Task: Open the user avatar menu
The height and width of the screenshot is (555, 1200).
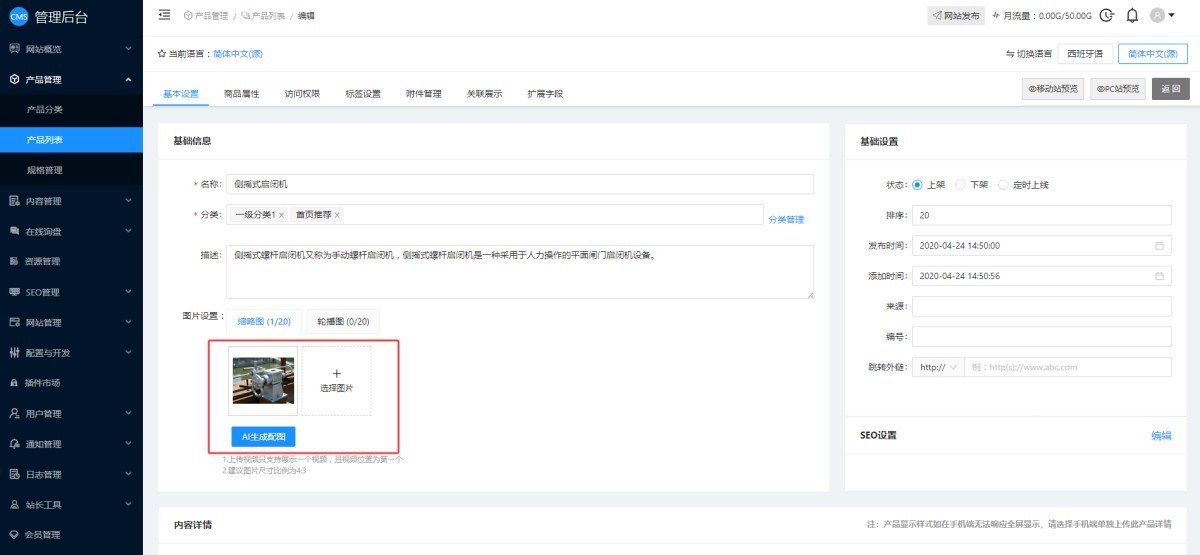Action: (x=1162, y=15)
